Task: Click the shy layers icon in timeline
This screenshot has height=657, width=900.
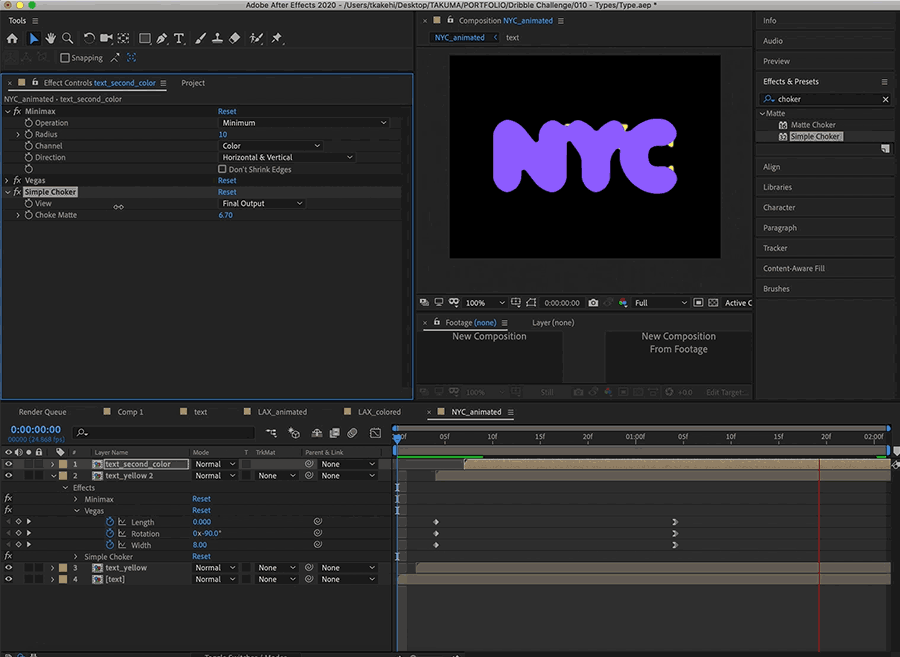Action: point(316,433)
